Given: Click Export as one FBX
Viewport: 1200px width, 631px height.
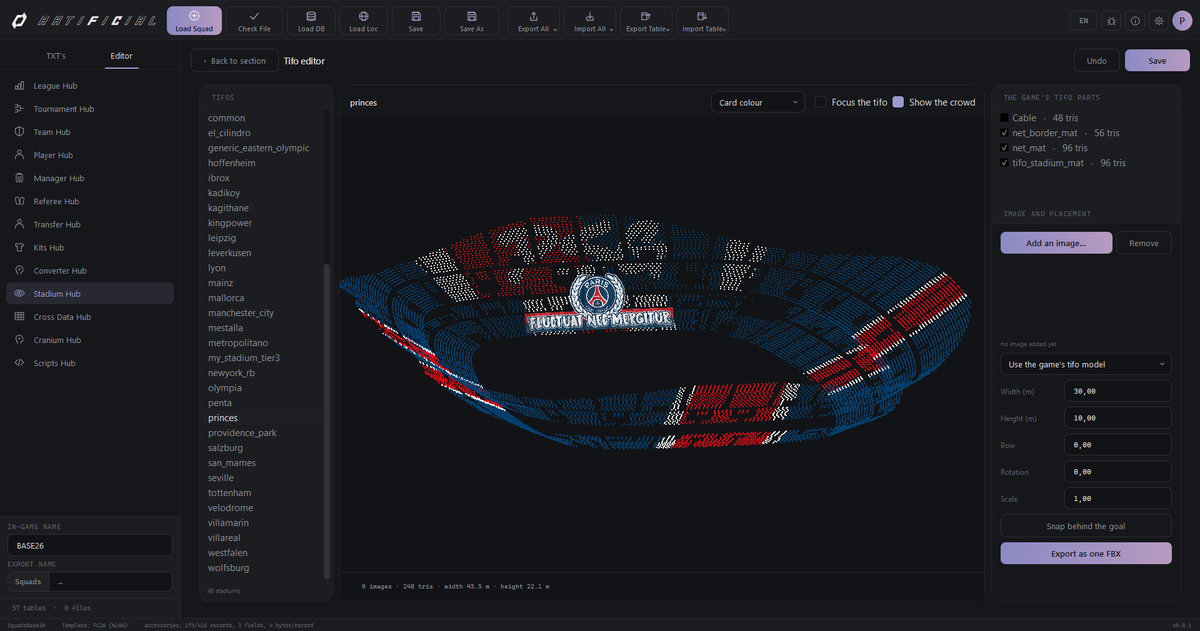Looking at the screenshot, I should (1086, 553).
